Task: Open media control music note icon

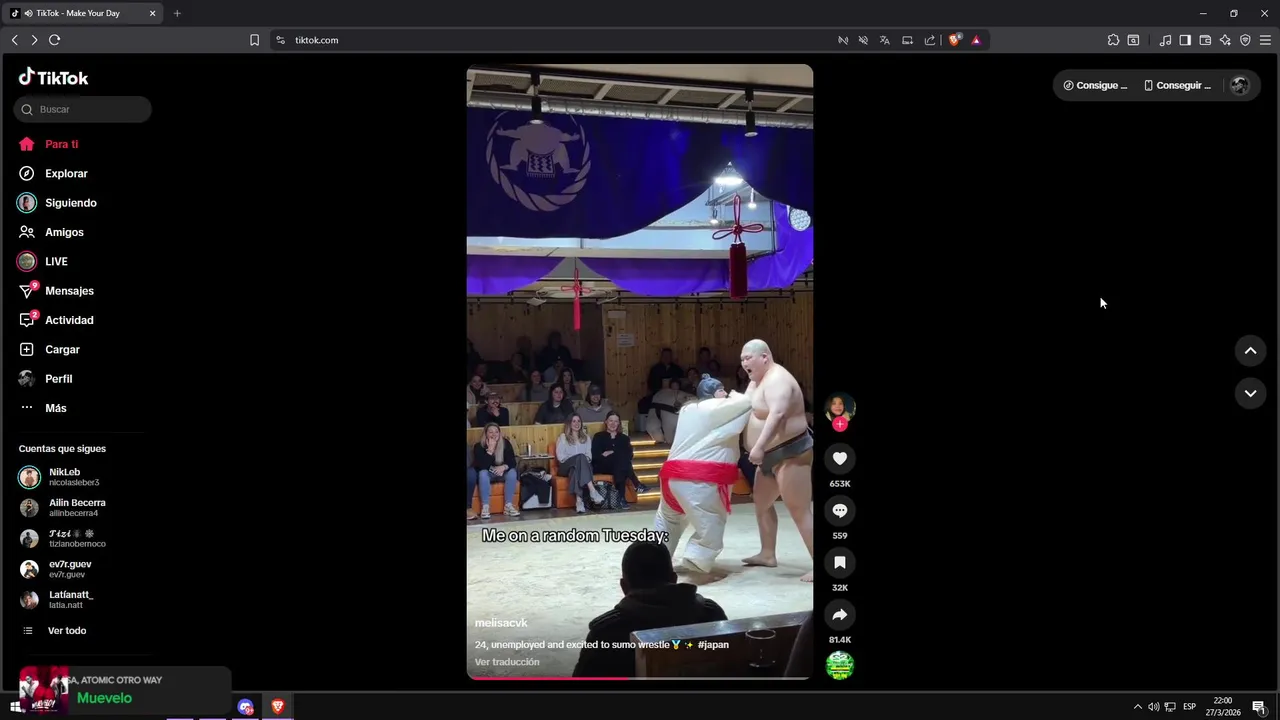Action: 1165,40
